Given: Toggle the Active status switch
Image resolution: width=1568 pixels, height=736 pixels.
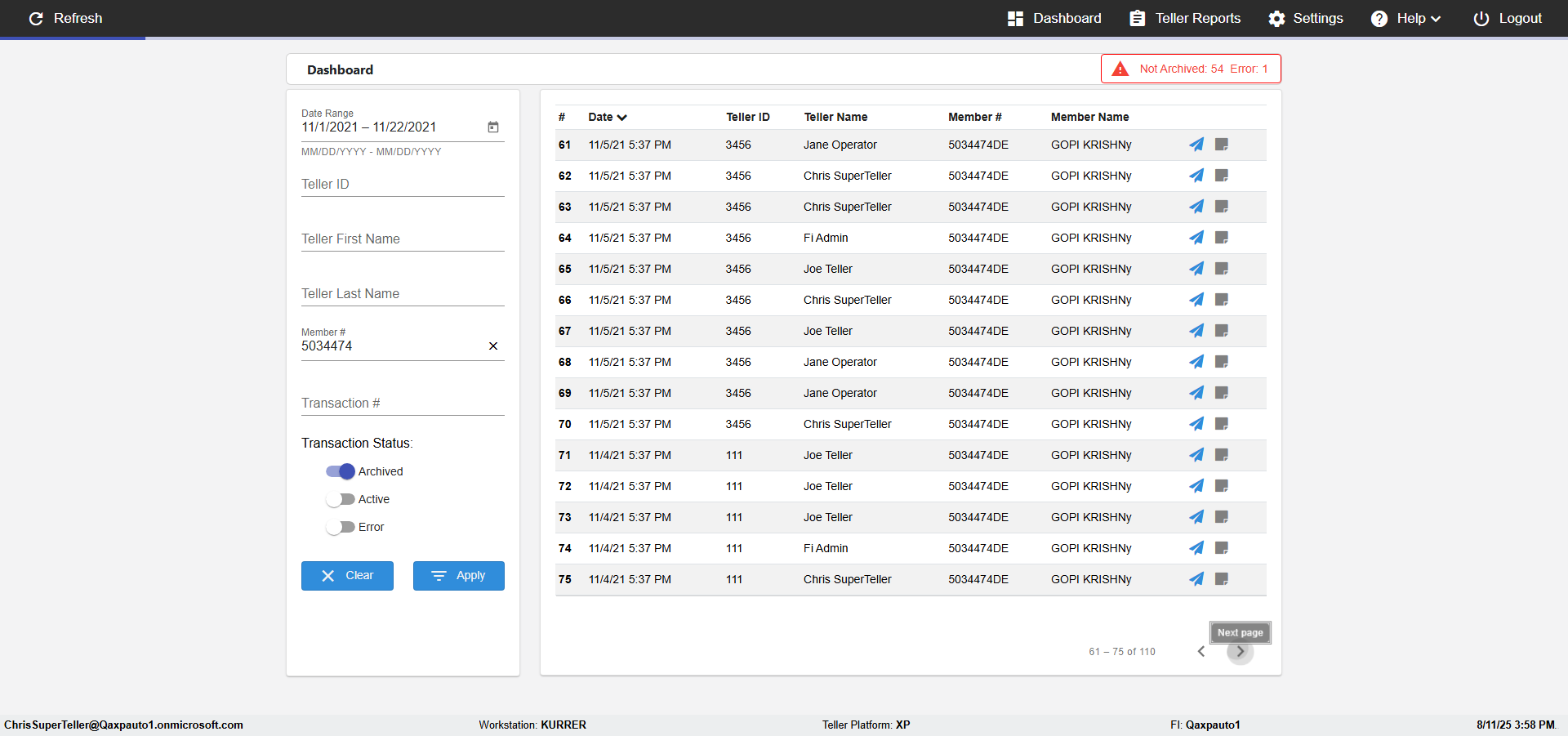Looking at the screenshot, I should point(340,499).
